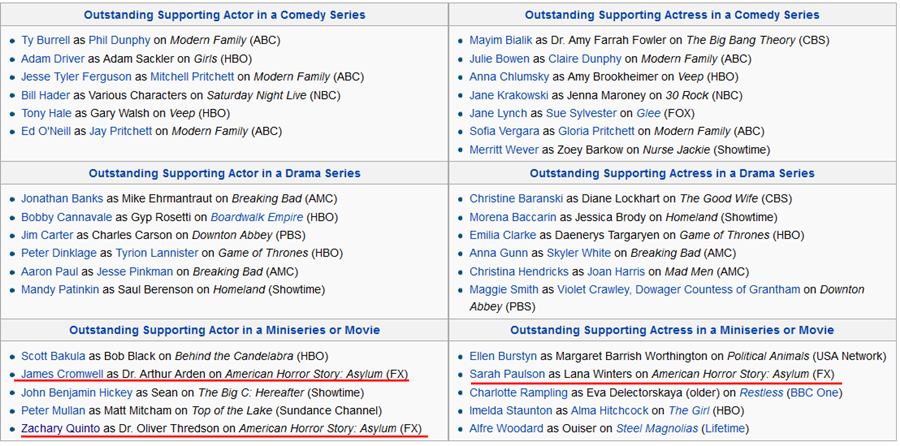Open the underlined James Cromwell link

(62, 373)
